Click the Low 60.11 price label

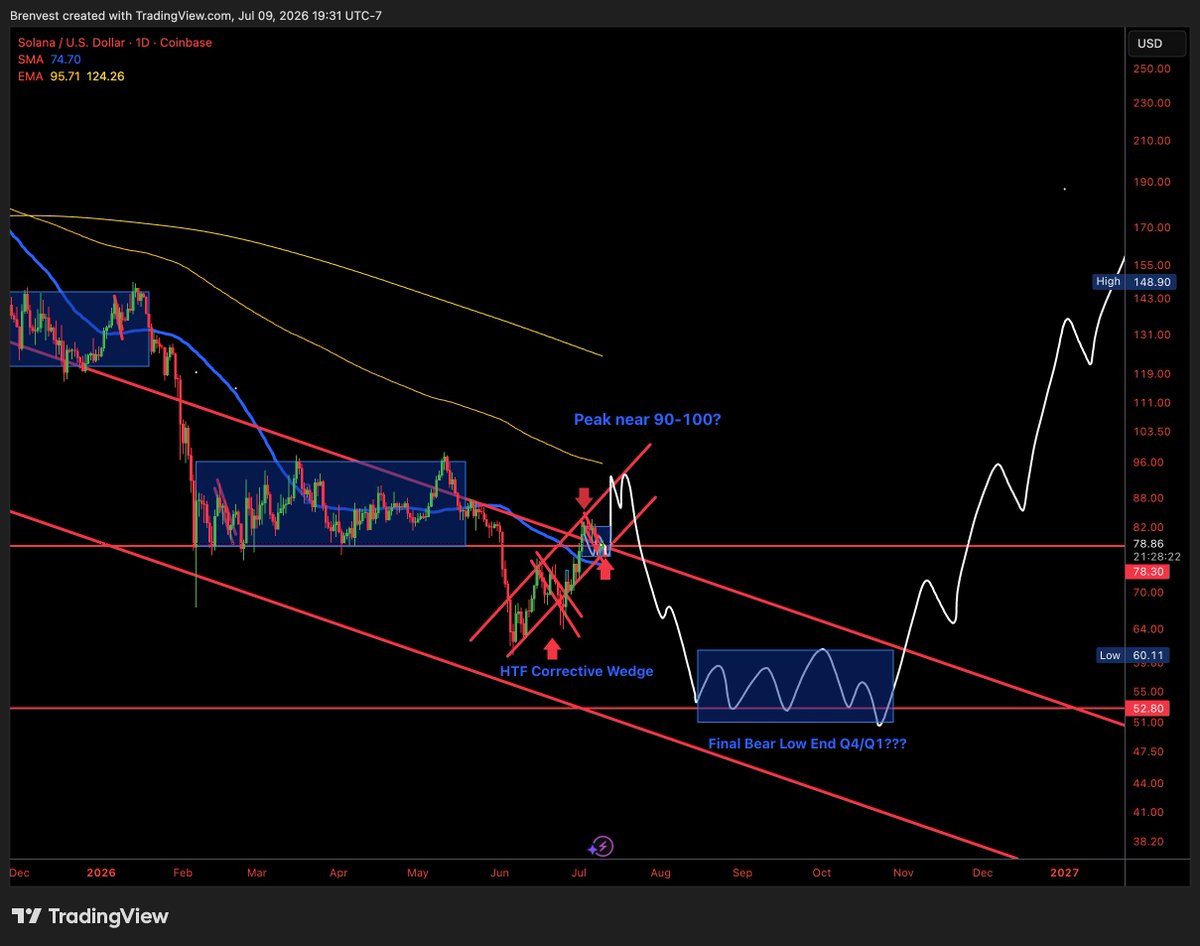(x=1133, y=656)
